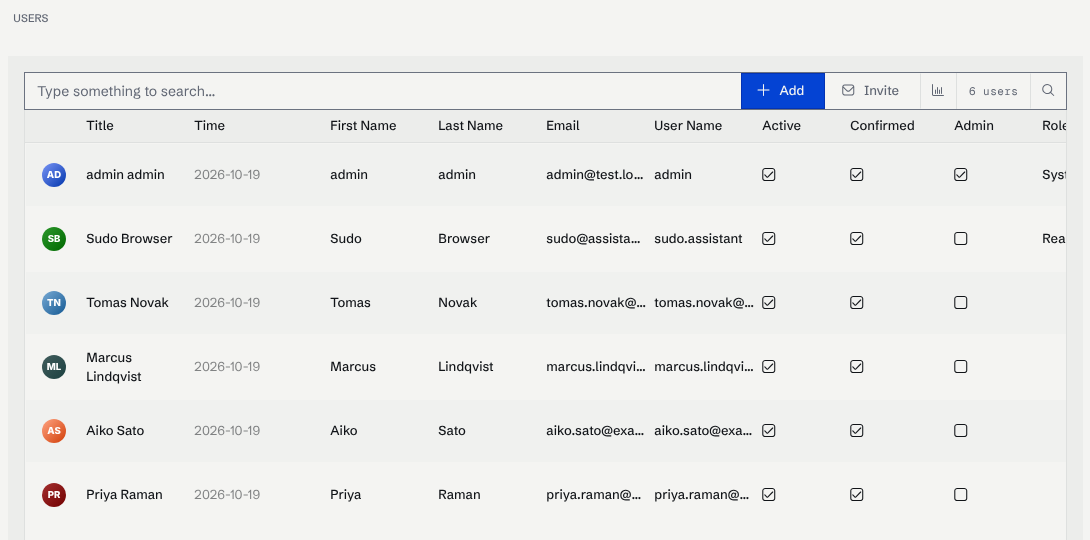Toggle Confirmed checkbox for Tomas Novak
1090x540 pixels.
tap(857, 303)
